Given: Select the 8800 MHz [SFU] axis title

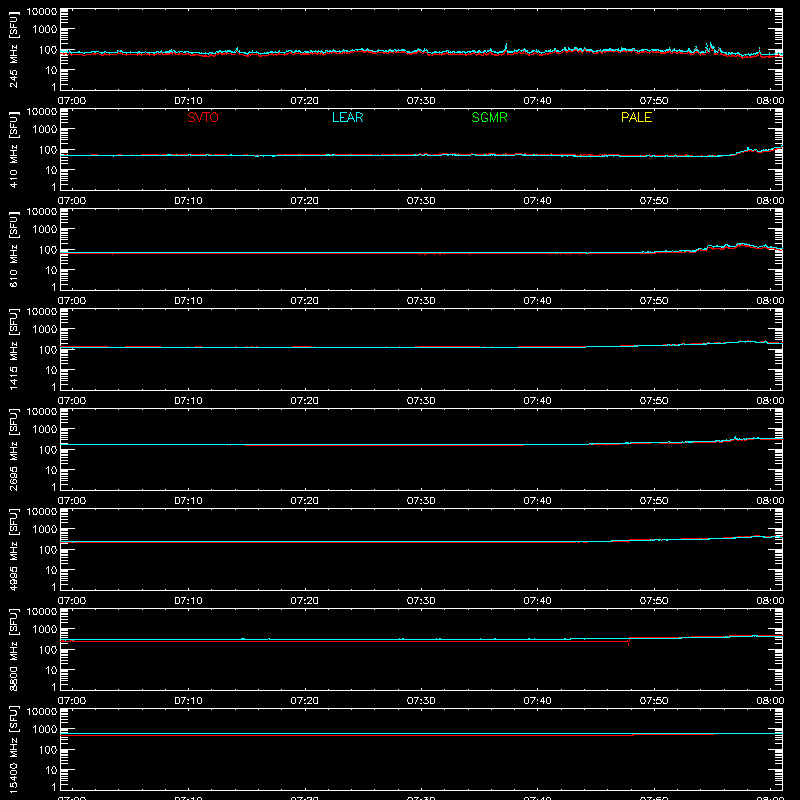Looking at the screenshot, I should [13, 649].
